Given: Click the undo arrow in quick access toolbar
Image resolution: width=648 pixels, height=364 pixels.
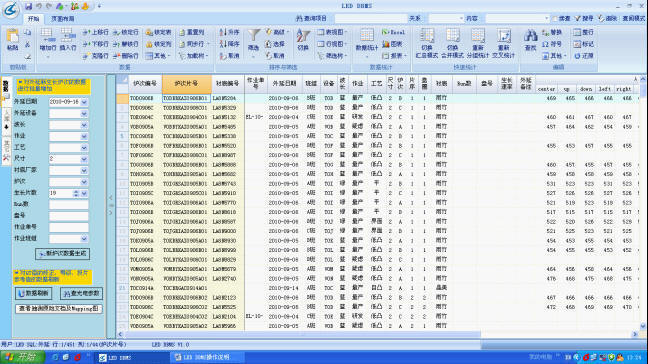Looking at the screenshot, I should (x=39, y=6).
